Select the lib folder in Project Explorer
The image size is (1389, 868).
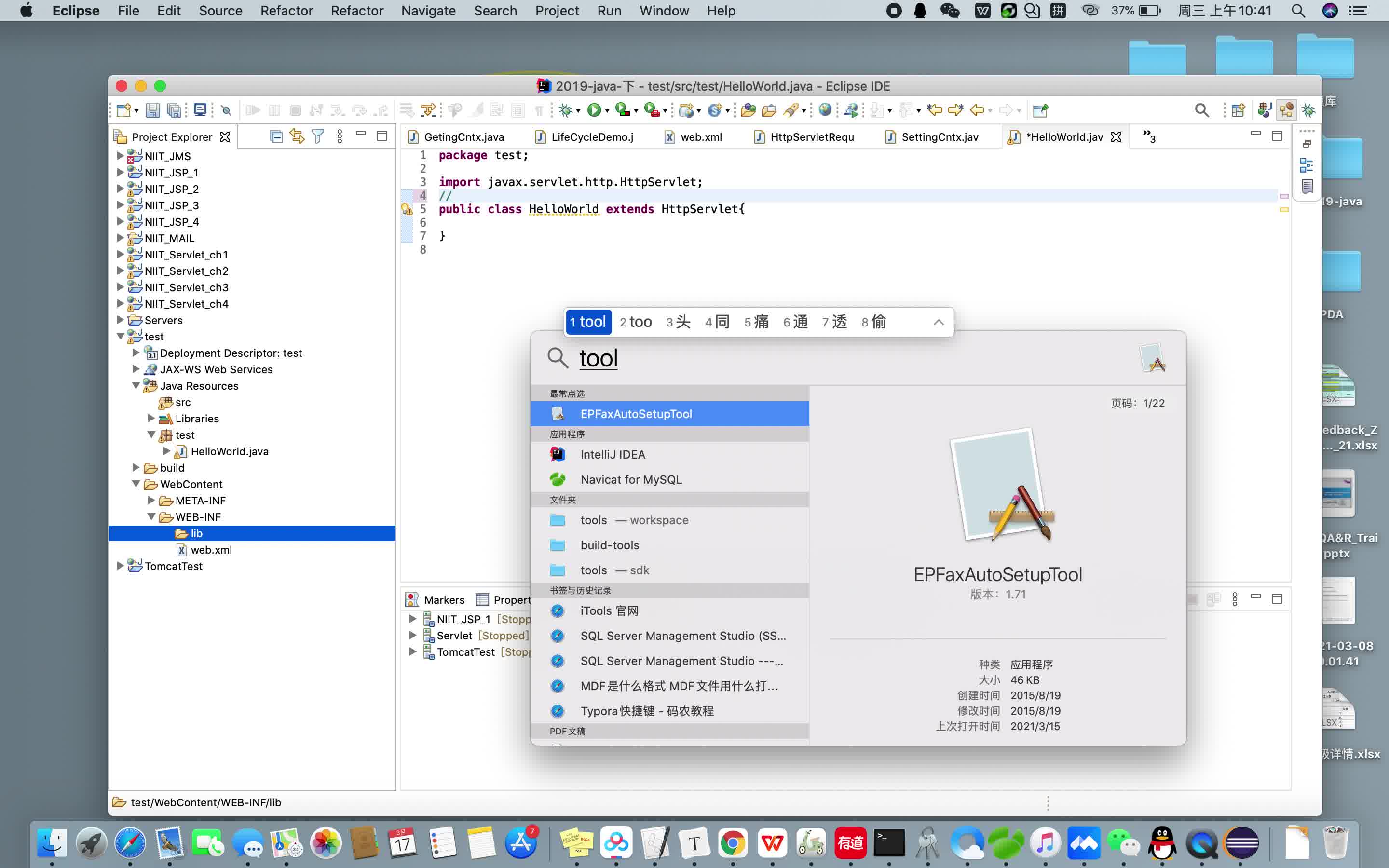[252, 533]
